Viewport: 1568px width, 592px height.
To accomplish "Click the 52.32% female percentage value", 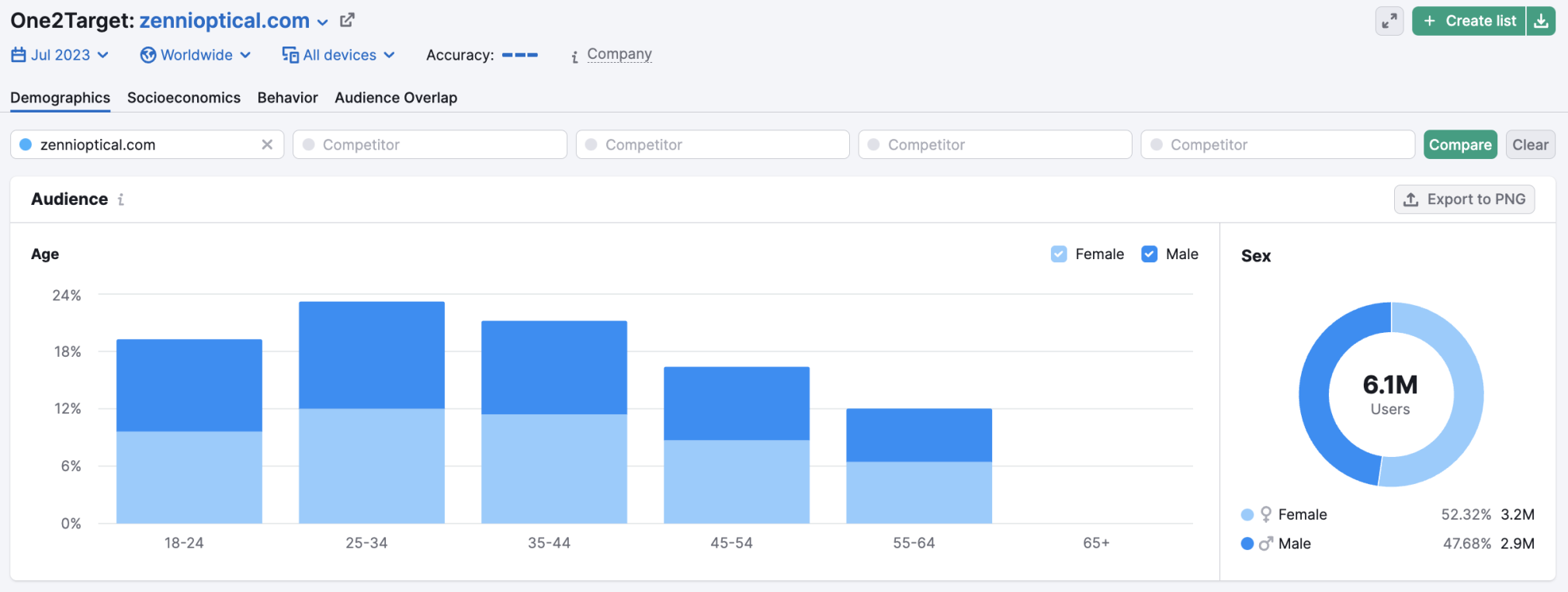I will point(1466,514).
